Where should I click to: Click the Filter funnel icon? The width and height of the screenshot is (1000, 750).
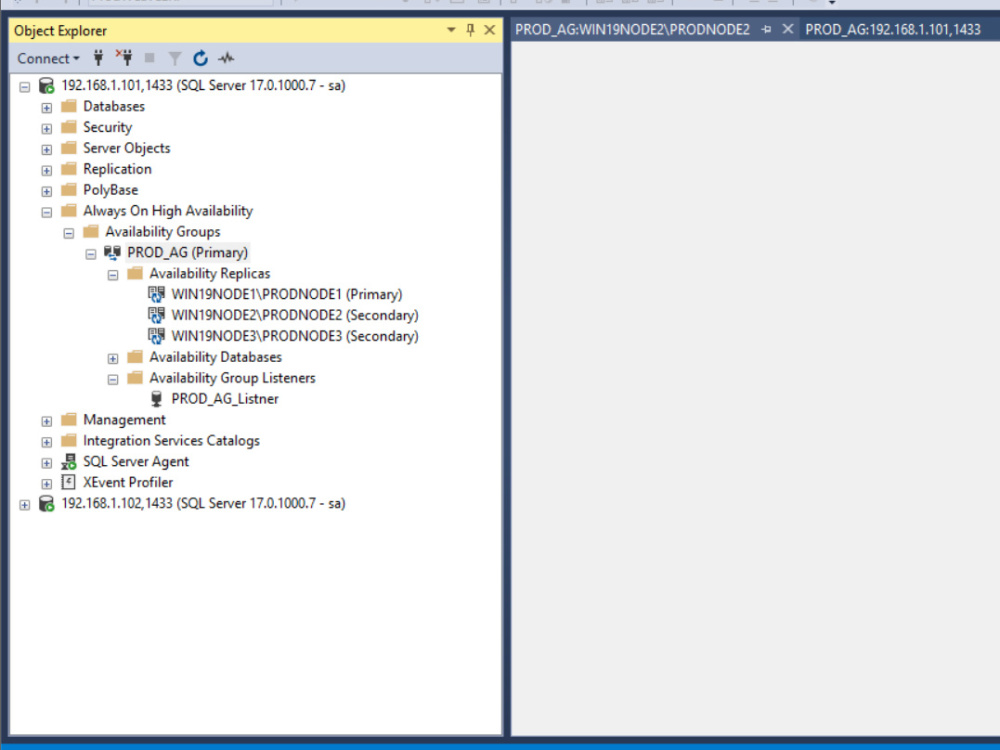(x=175, y=59)
